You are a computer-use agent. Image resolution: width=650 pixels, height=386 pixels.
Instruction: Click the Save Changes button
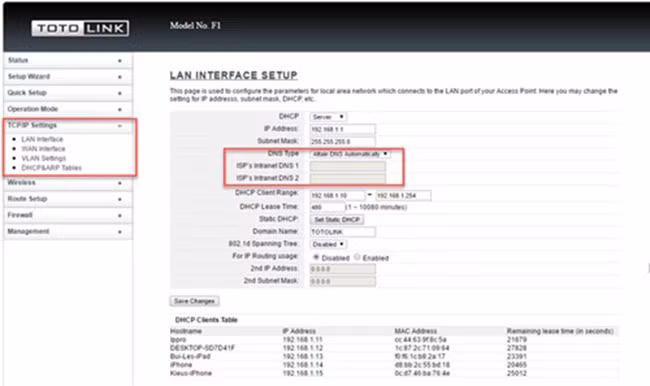194,301
